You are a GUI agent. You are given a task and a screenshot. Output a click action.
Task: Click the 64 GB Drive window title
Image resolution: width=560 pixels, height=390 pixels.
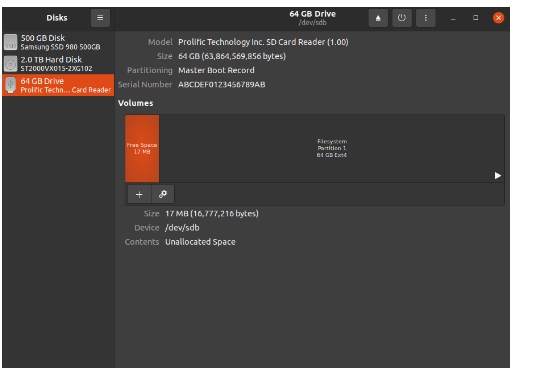coord(312,14)
